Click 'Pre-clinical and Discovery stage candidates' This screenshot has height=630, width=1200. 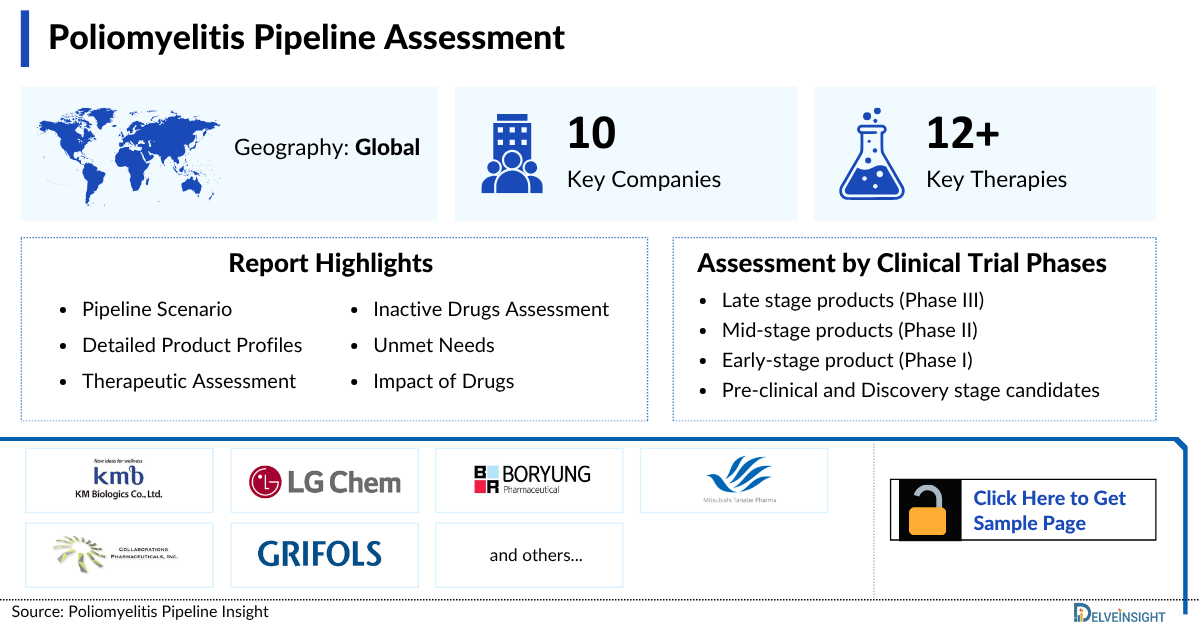[911, 390]
